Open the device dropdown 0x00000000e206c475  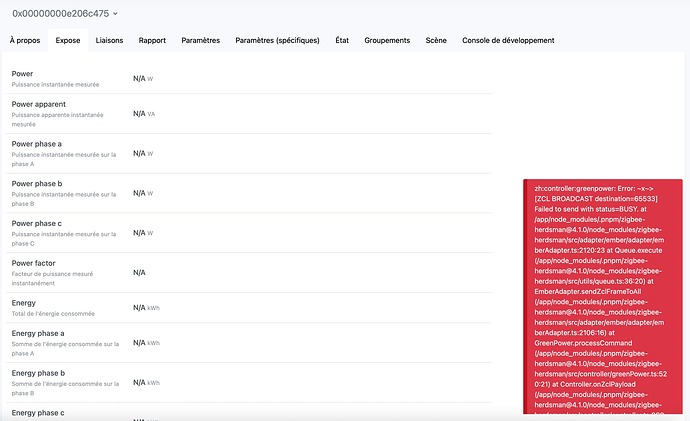tap(65, 14)
